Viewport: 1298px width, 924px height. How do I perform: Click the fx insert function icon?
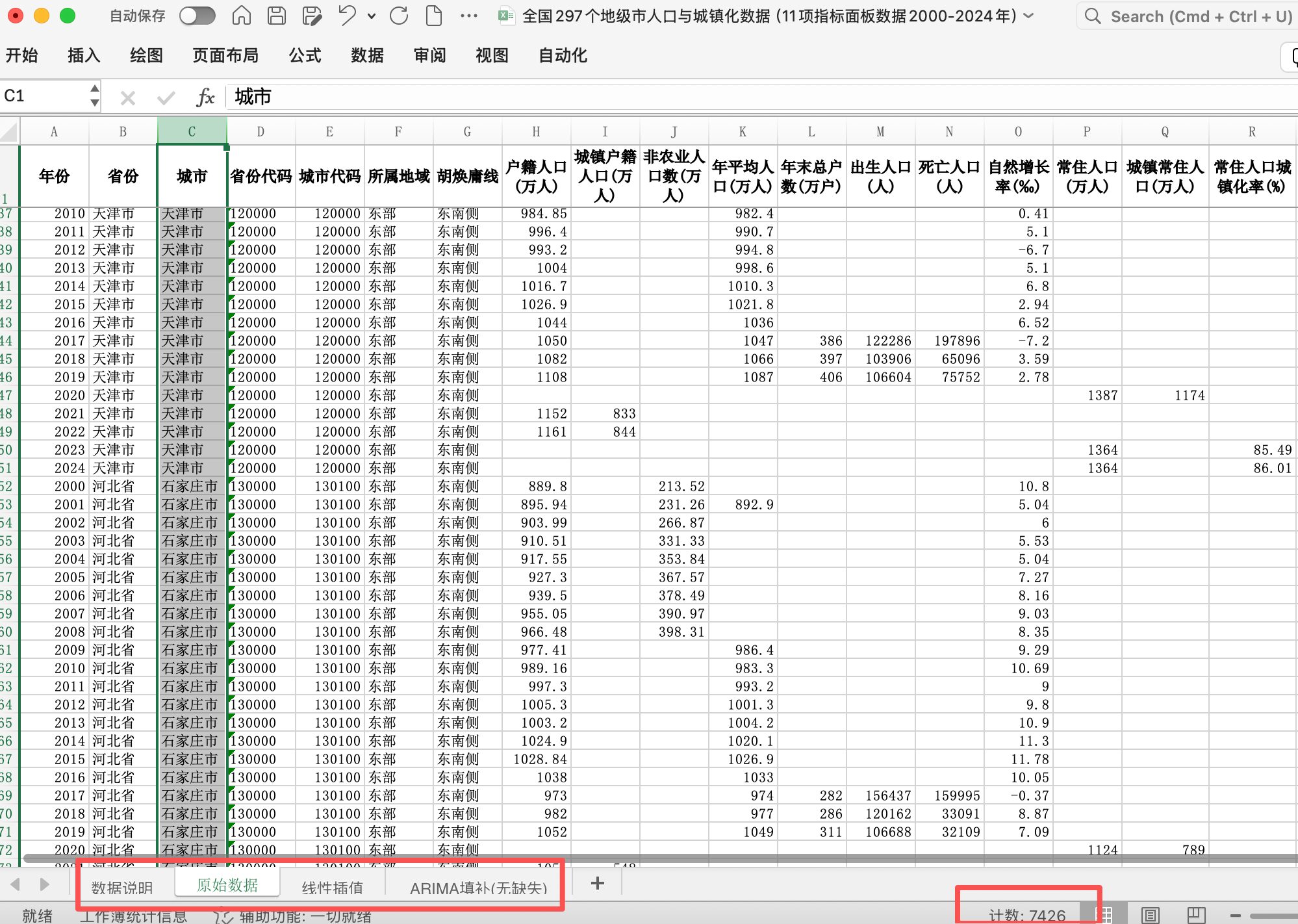tap(205, 97)
